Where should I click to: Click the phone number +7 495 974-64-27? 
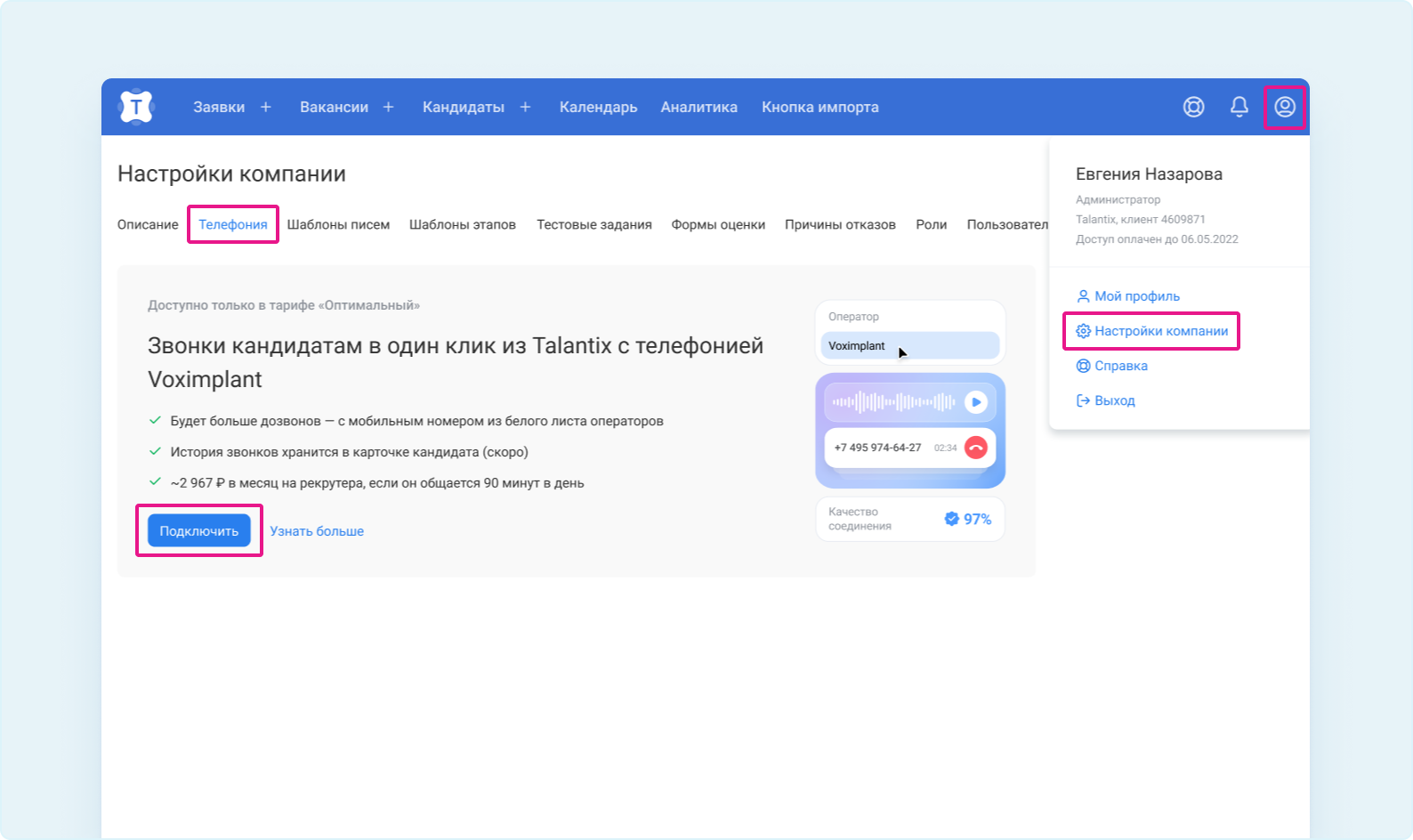click(x=877, y=448)
